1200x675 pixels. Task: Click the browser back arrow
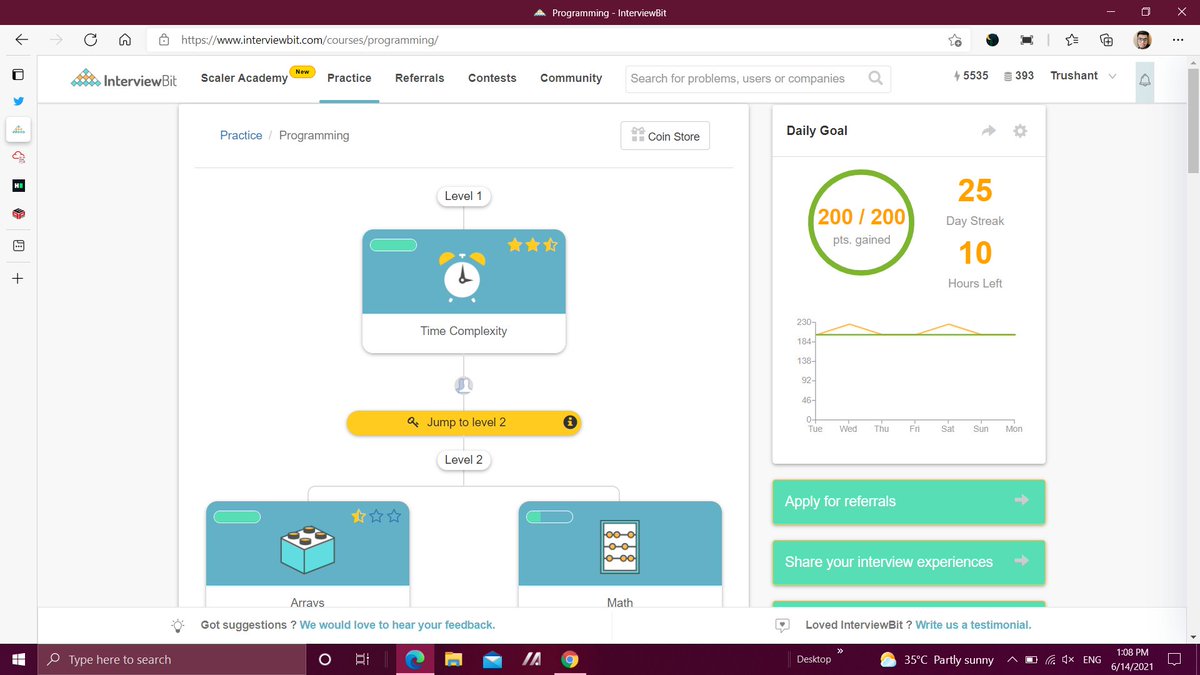pyautogui.click(x=21, y=40)
